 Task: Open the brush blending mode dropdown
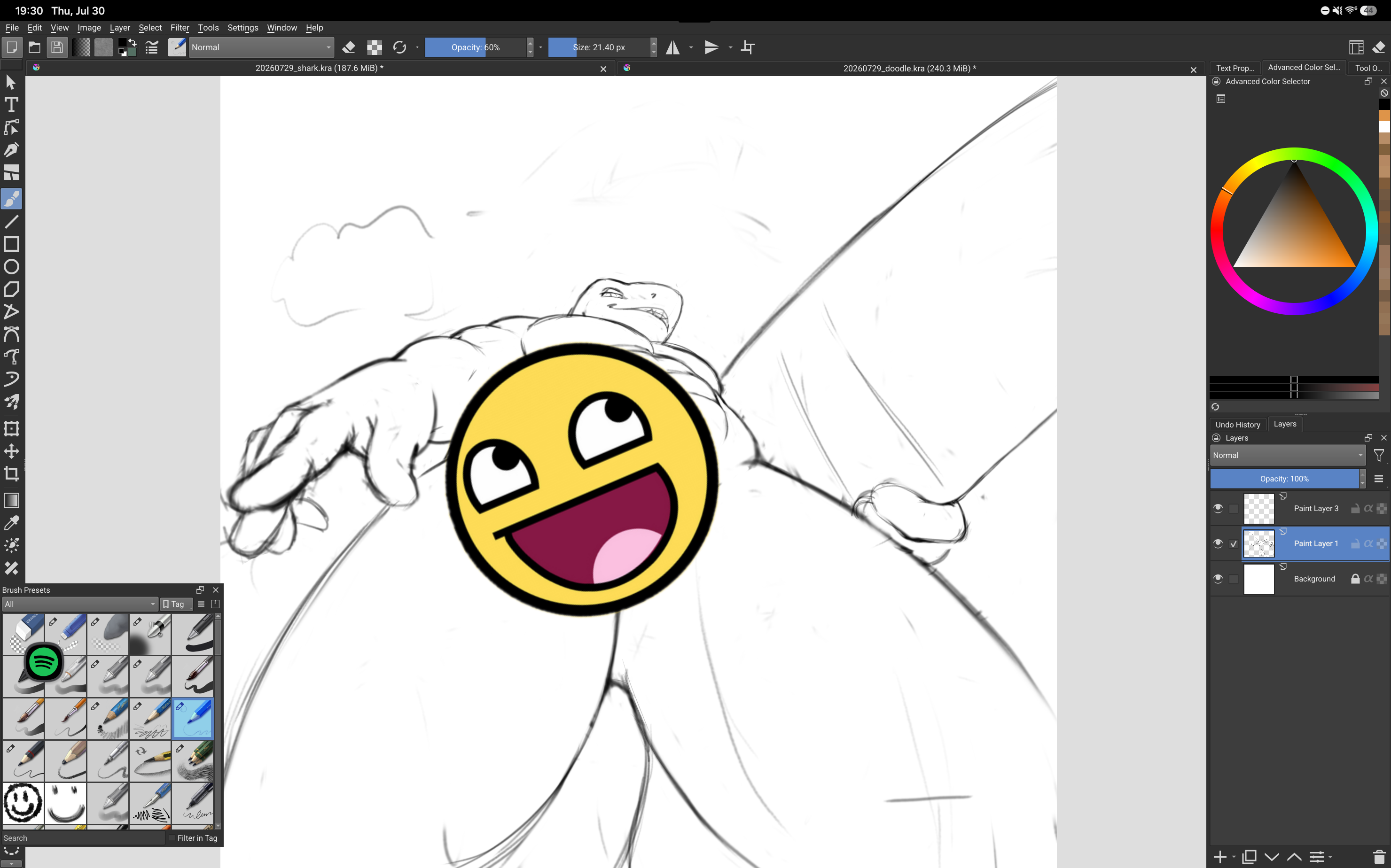[261, 47]
